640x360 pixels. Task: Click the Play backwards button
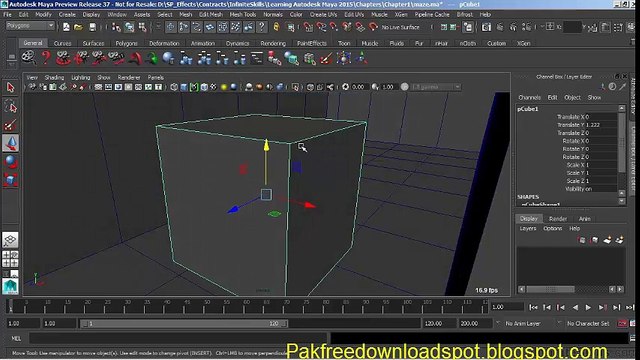[575, 307]
